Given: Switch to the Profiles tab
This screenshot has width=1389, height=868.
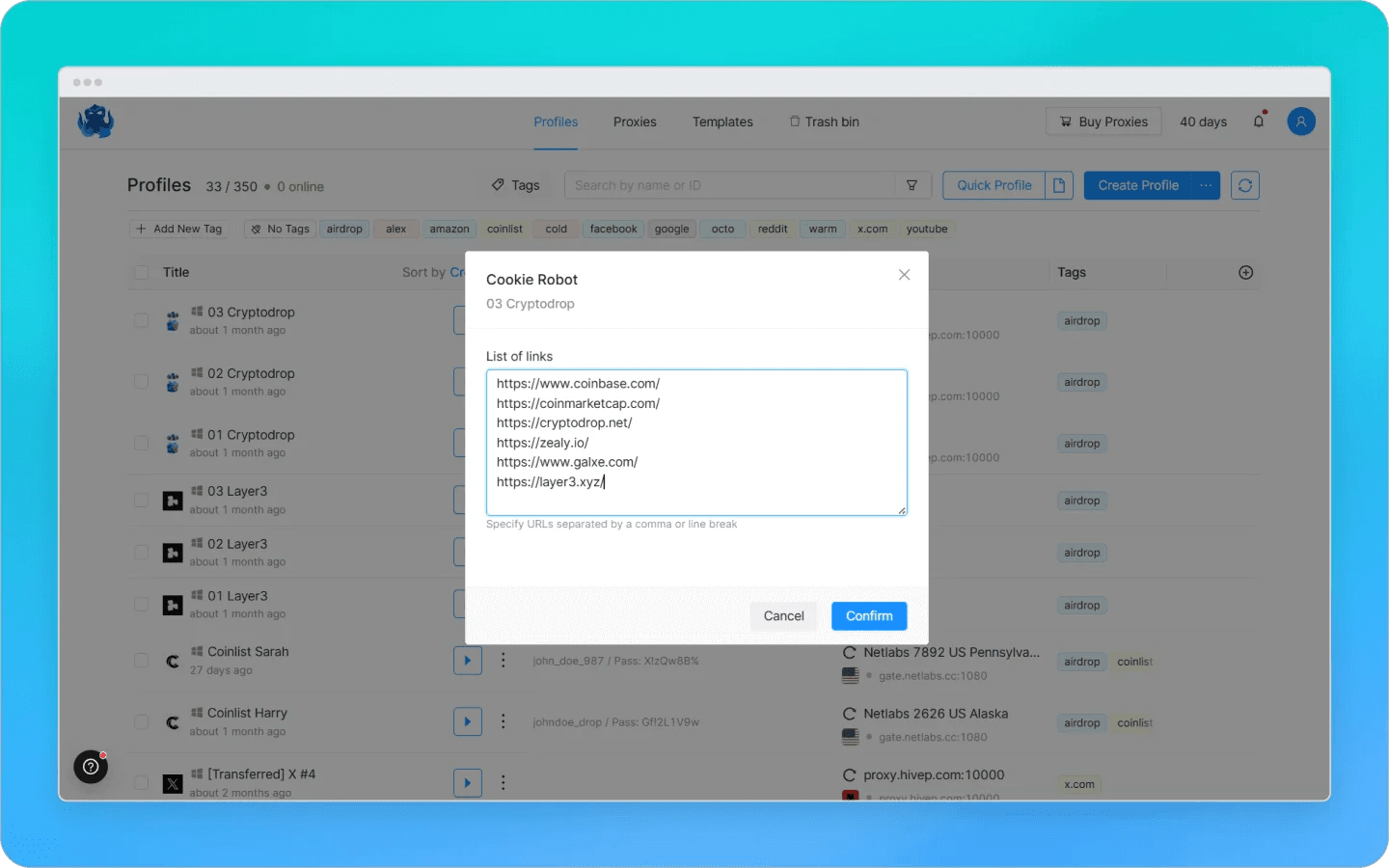Looking at the screenshot, I should pos(556,122).
